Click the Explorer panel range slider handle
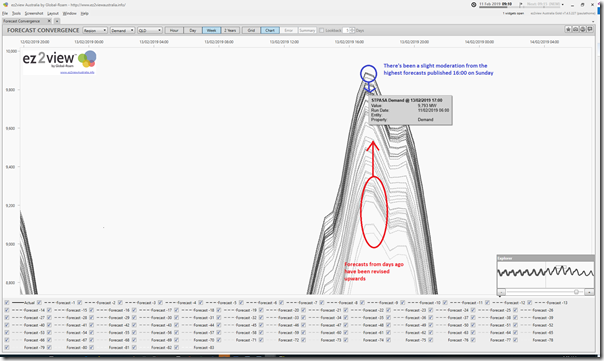 click(576, 292)
